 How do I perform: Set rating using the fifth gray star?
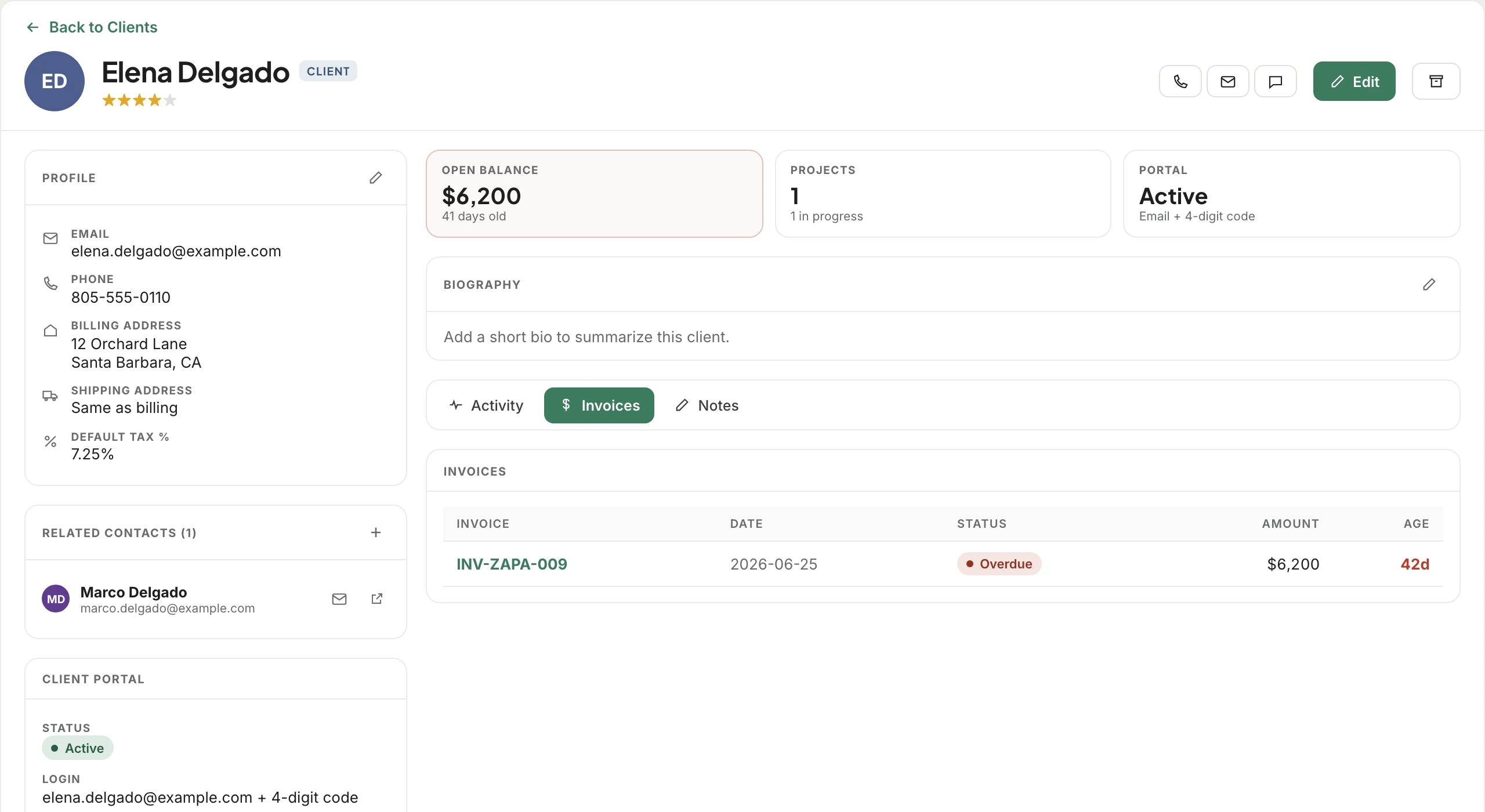[x=170, y=100]
